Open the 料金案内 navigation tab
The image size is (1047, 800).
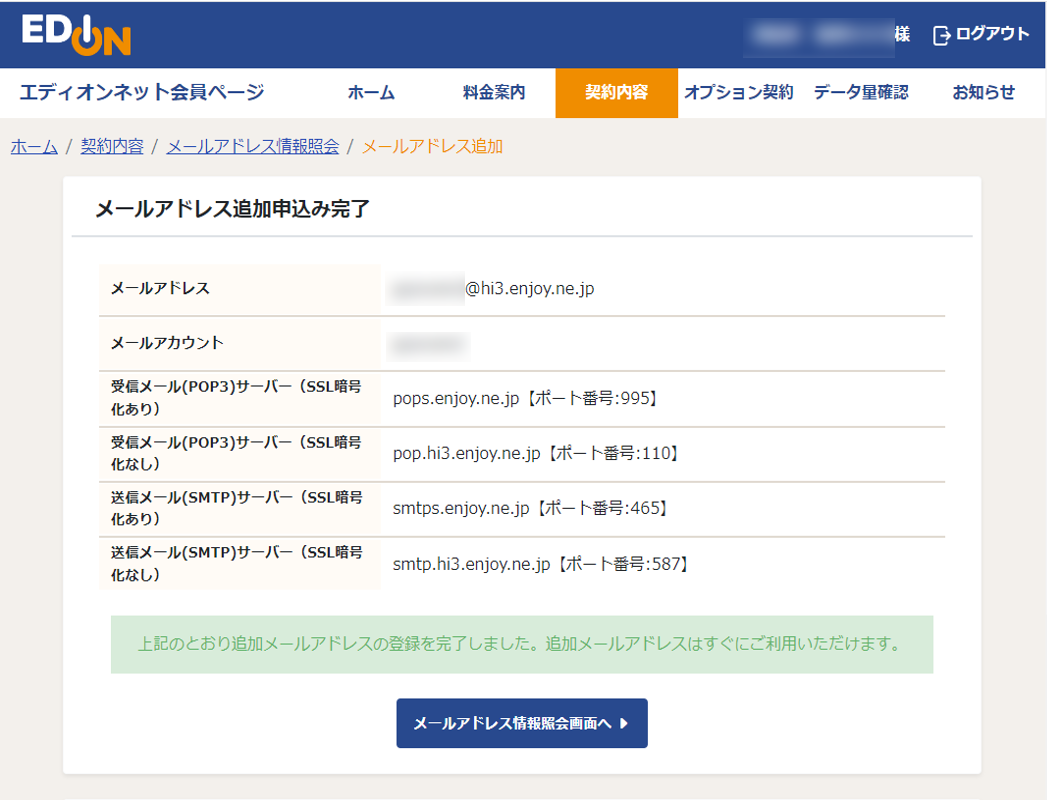(x=494, y=93)
